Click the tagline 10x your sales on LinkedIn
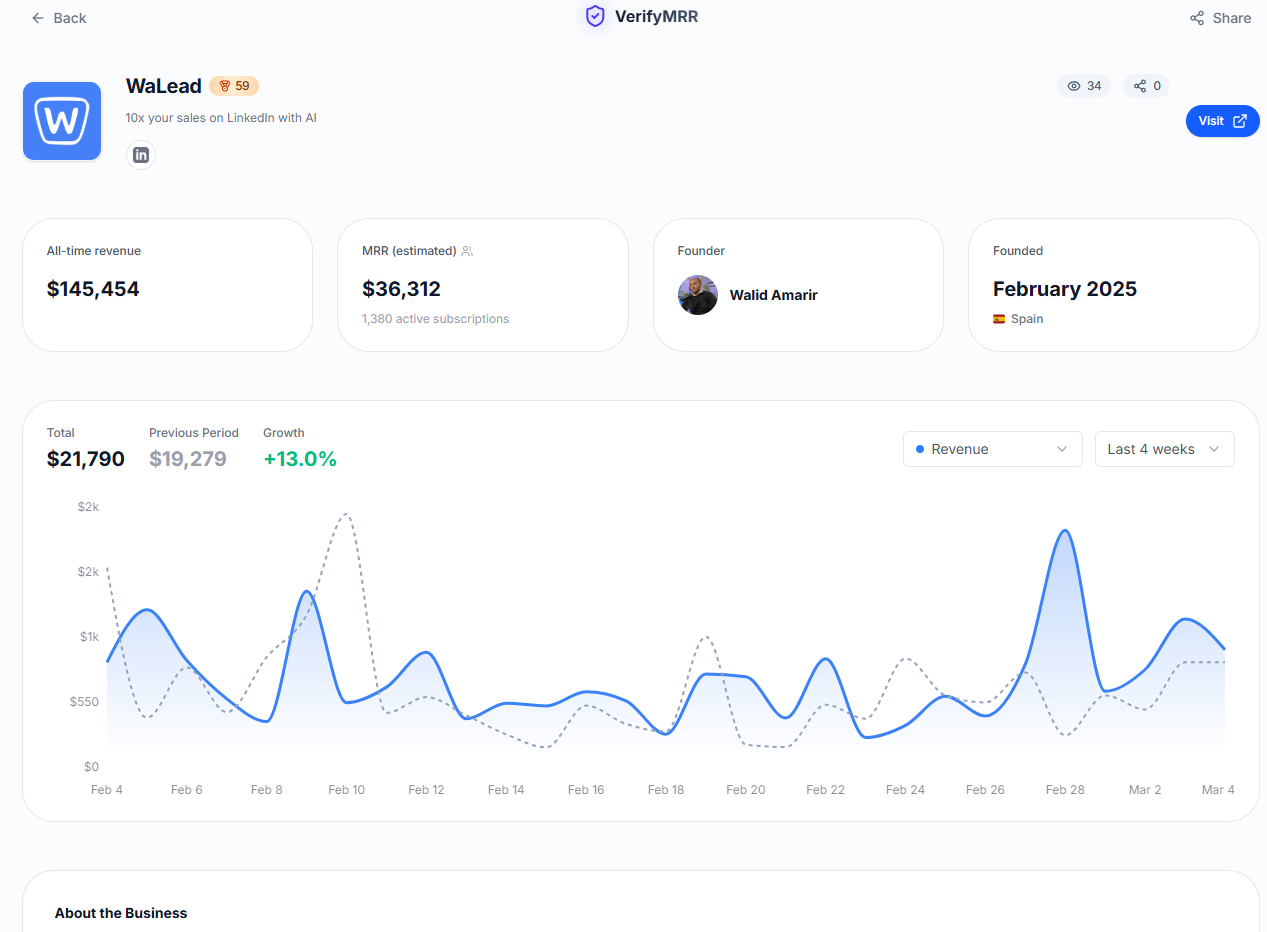This screenshot has height=932, width=1267. [x=221, y=118]
